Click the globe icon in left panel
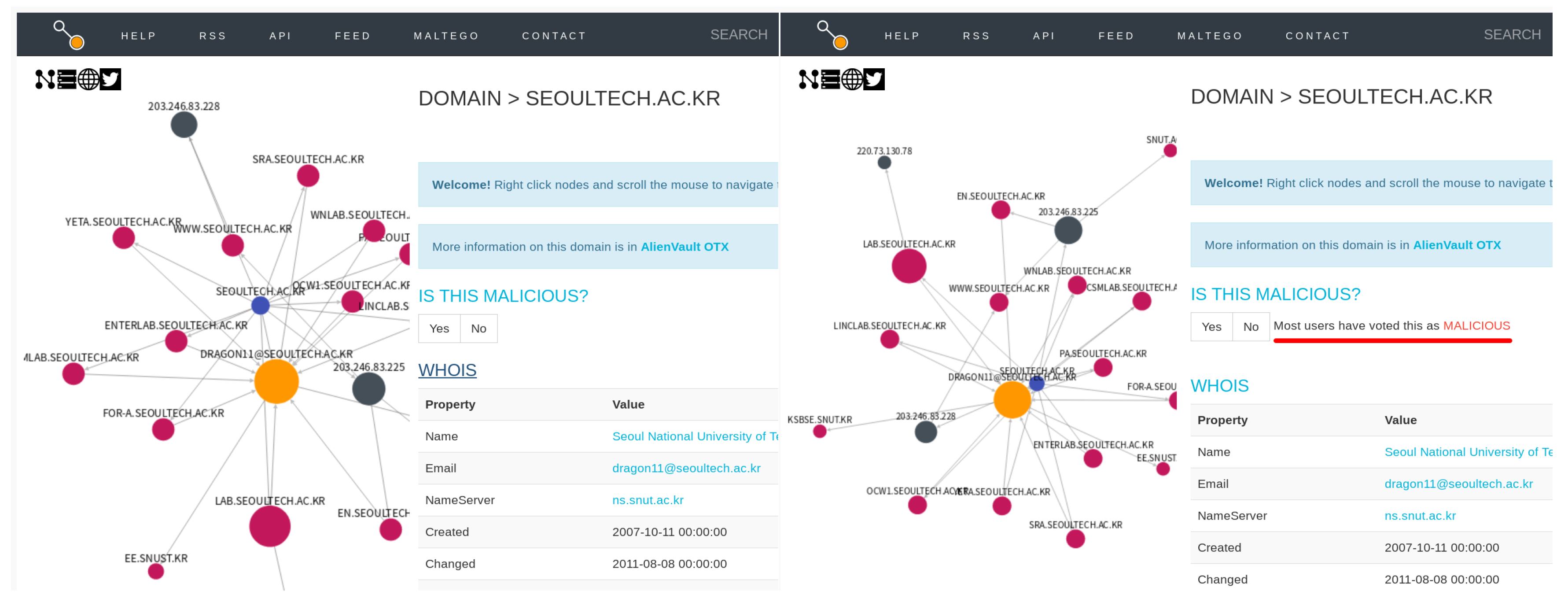Screen dimensions: 1568x602 click(x=88, y=79)
